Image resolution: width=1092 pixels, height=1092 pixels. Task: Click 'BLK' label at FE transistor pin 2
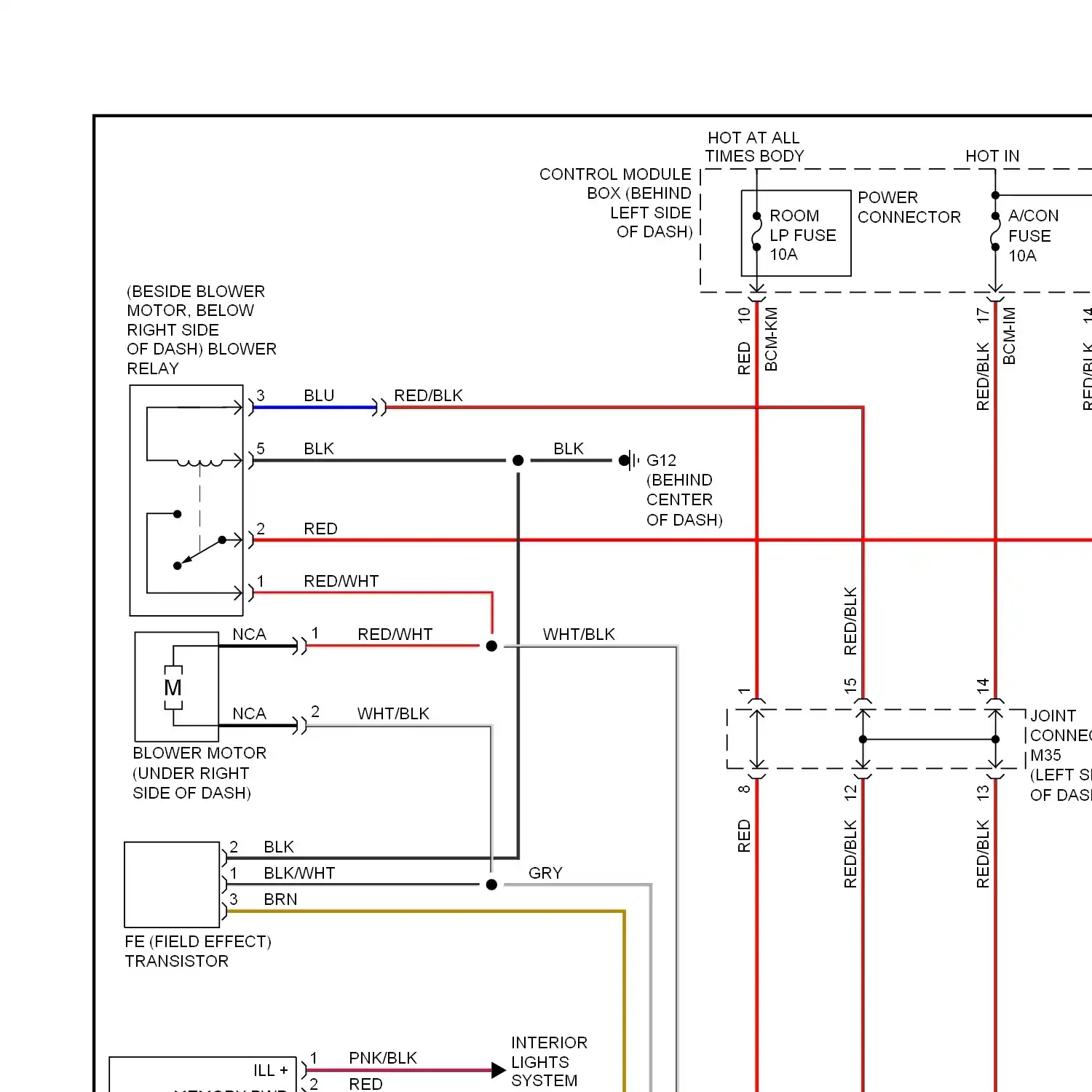279,847
